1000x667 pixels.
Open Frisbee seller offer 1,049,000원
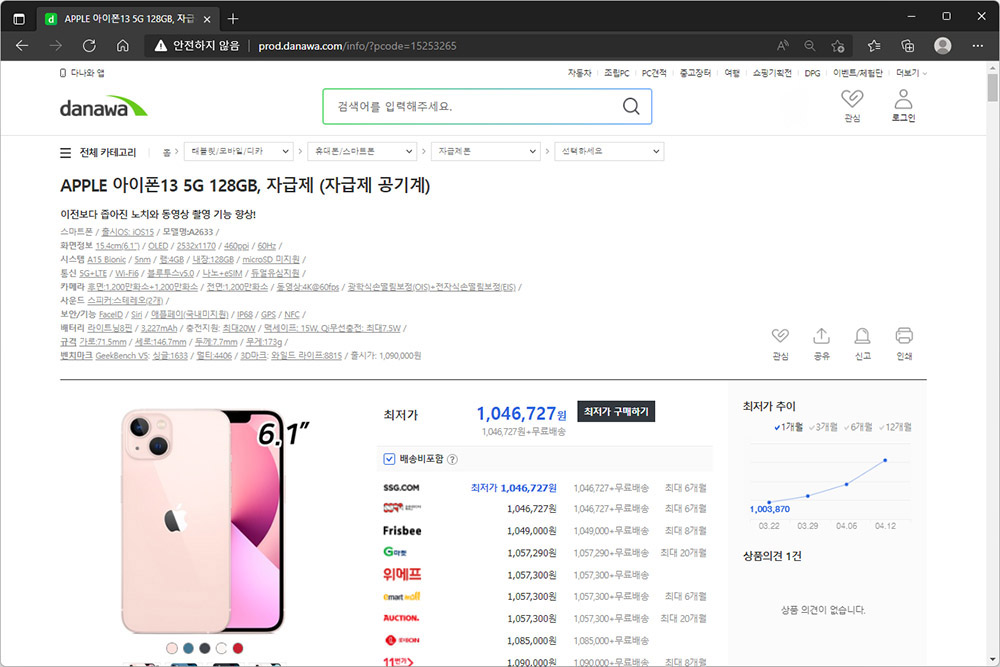pyautogui.click(x=545, y=531)
